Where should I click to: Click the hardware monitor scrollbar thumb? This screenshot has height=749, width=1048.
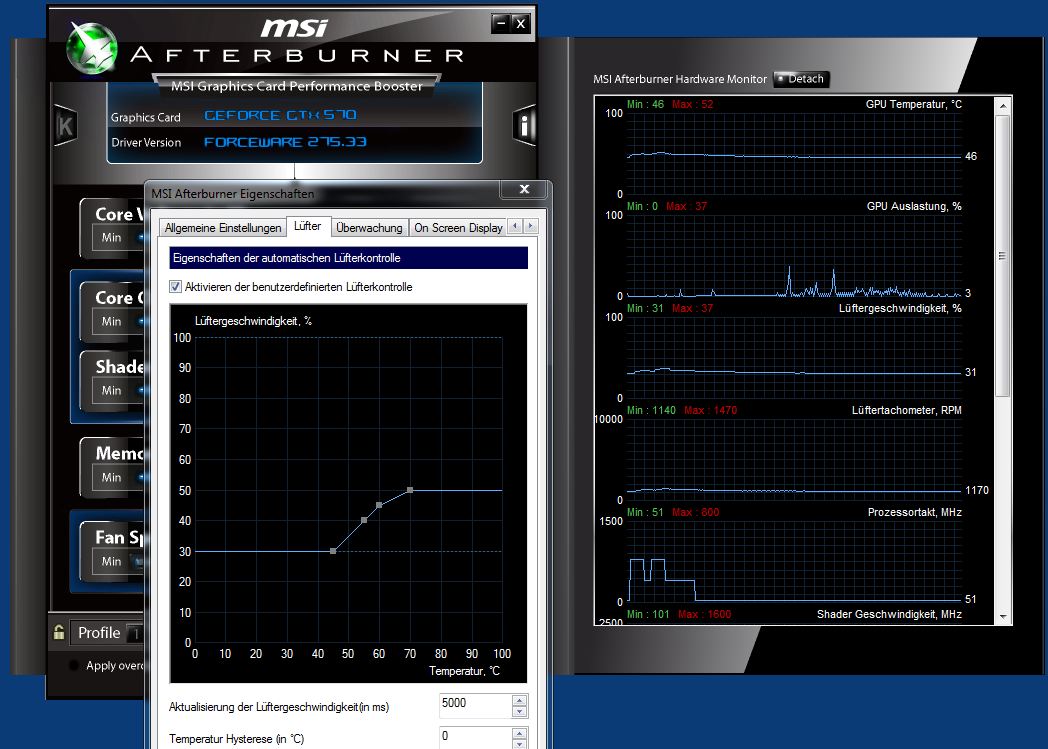1003,256
